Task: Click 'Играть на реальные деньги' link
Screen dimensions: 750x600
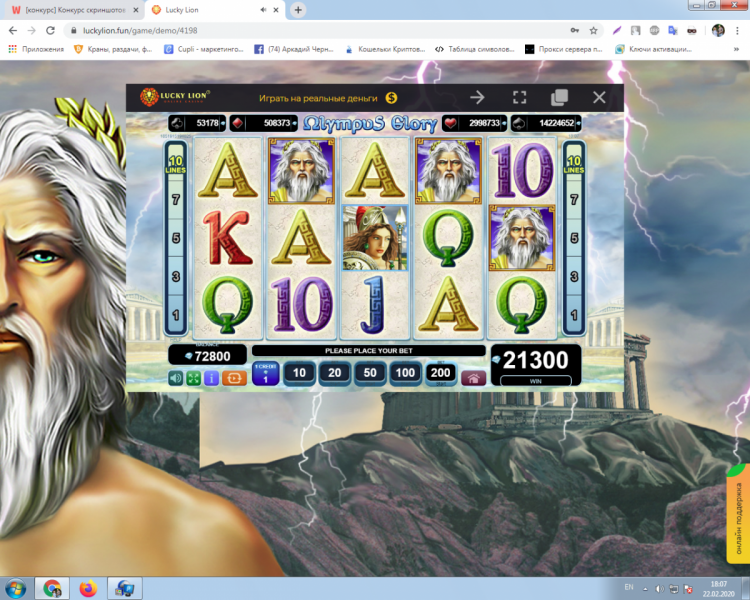Action: click(x=318, y=98)
